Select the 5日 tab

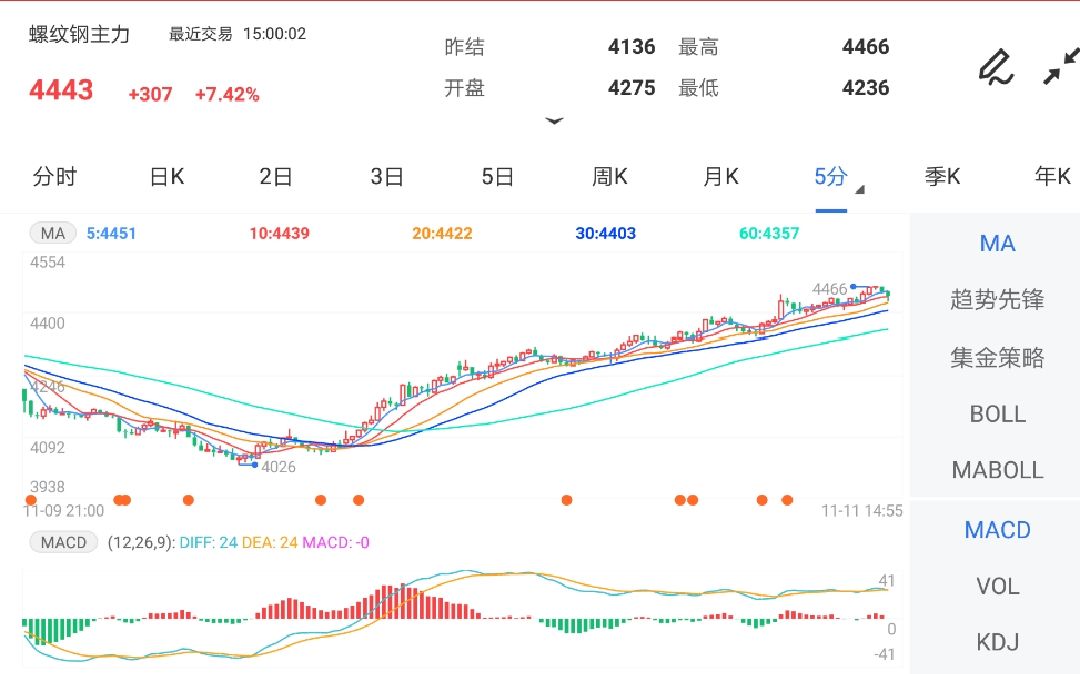[497, 177]
